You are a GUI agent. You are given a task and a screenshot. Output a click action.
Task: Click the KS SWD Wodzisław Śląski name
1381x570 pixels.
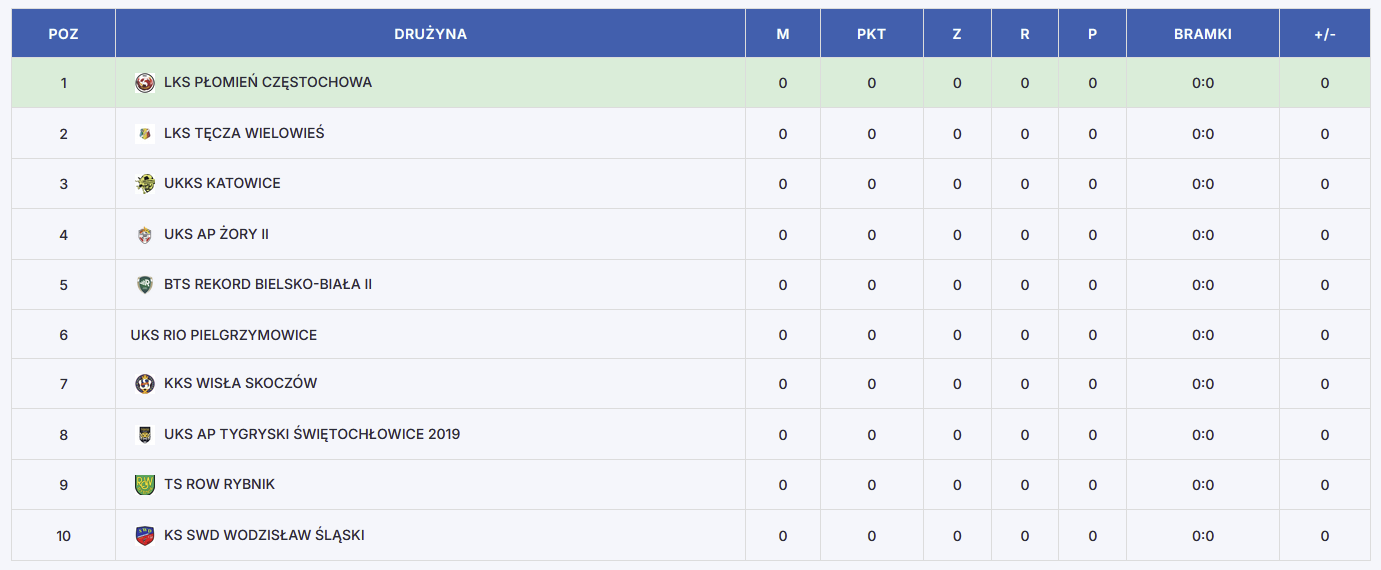point(264,535)
